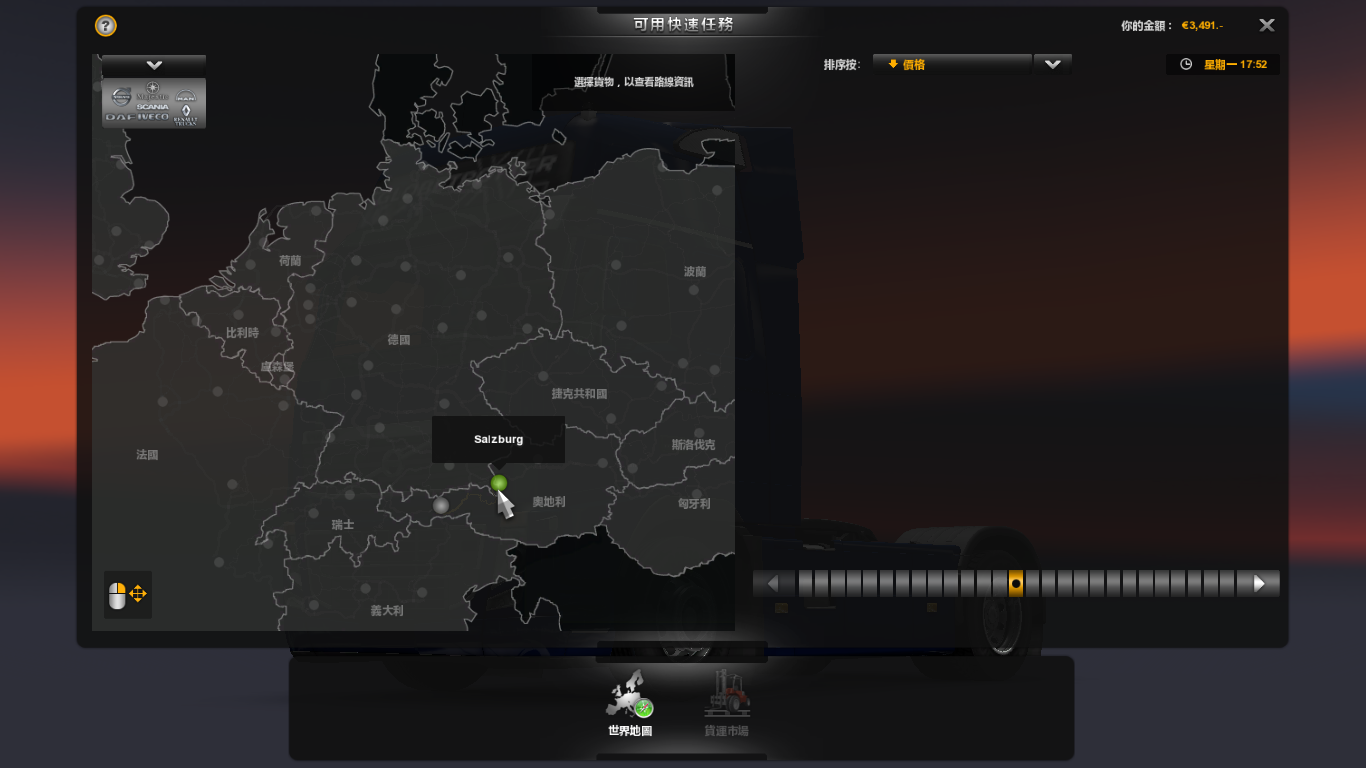Open the 價格 sort order field

click(x=952, y=64)
